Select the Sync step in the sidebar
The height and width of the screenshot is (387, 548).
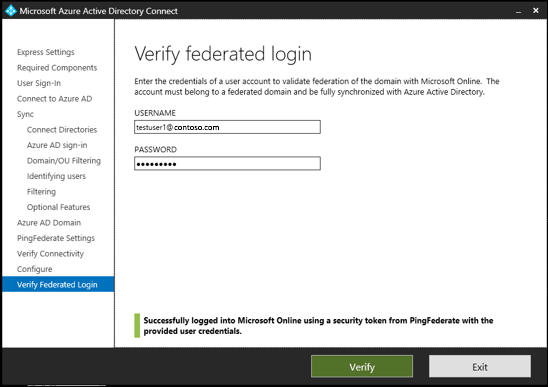25,114
